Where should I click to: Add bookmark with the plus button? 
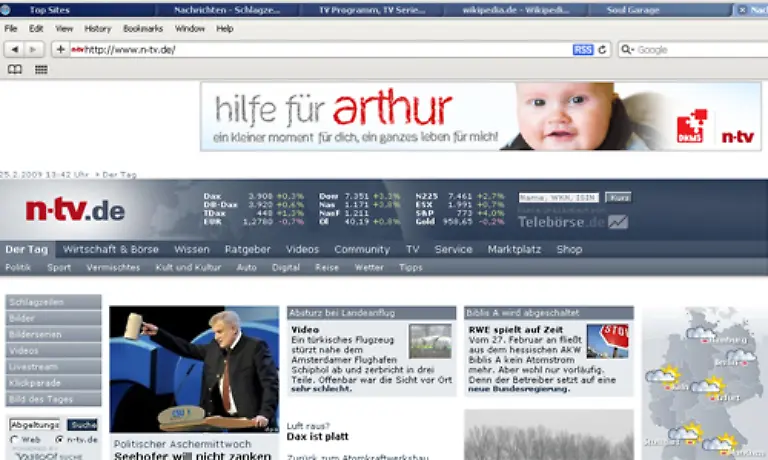pos(60,49)
